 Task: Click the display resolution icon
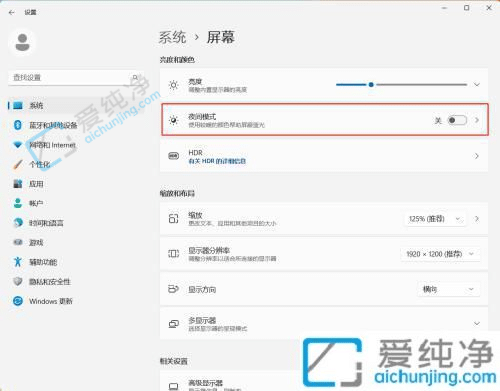click(174, 254)
